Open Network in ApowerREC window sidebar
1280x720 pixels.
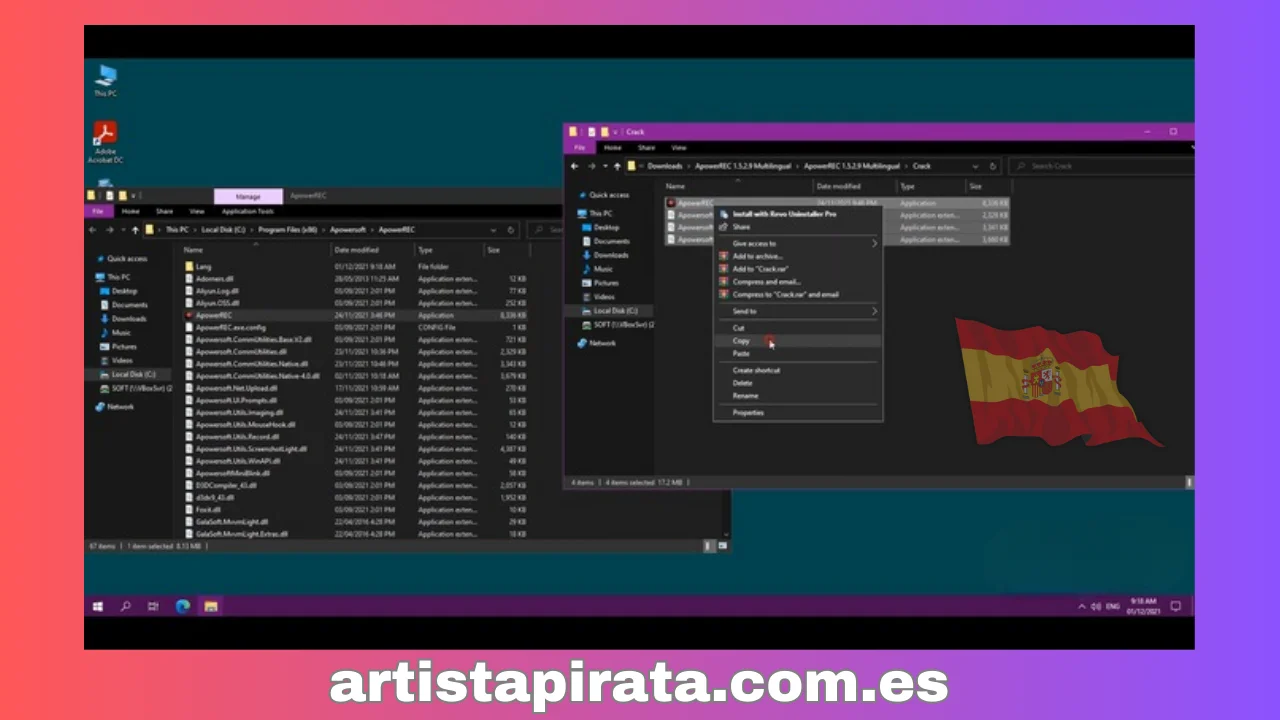114,406
